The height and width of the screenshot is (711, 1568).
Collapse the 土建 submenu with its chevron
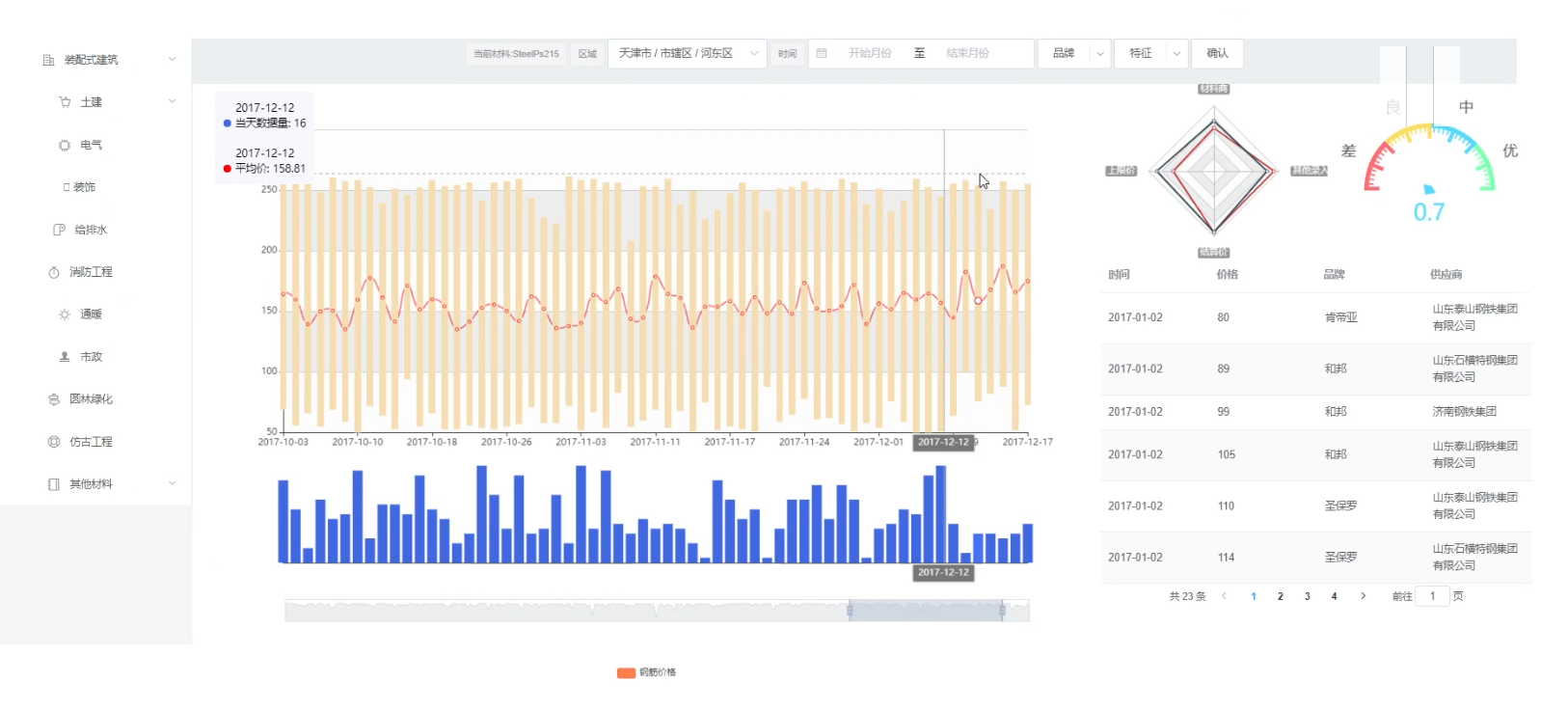point(172,101)
